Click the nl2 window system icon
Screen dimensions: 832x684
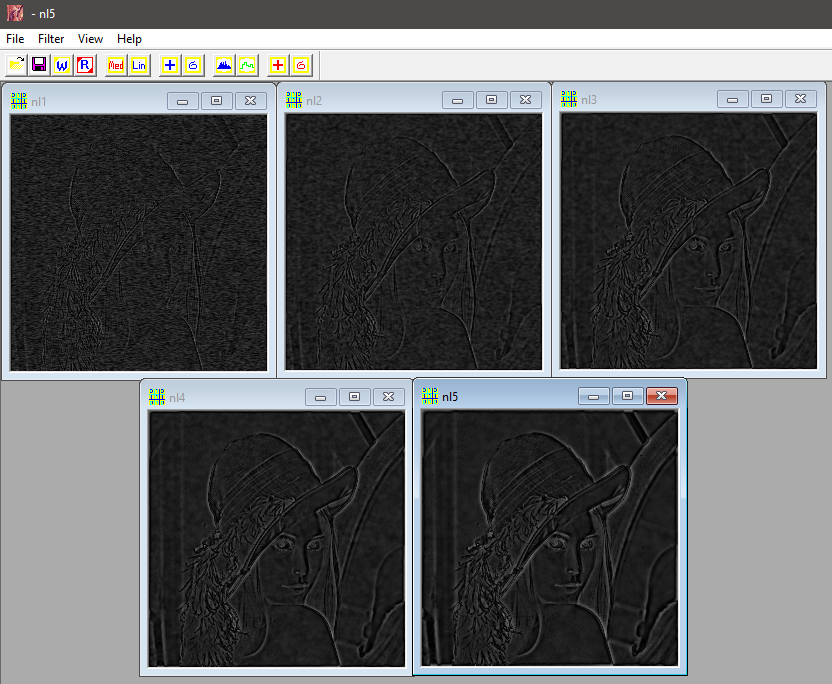tap(294, 100)
